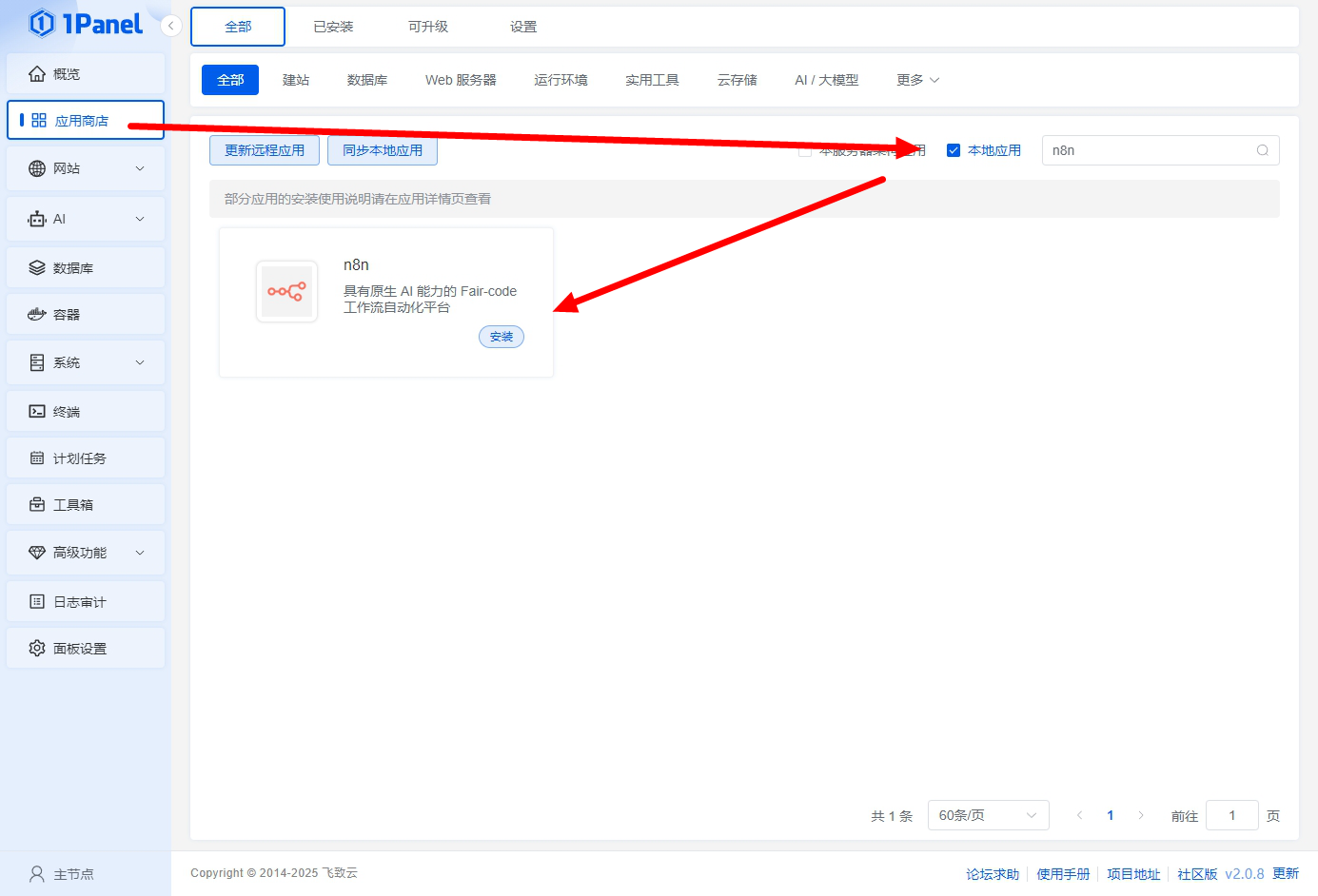
Task: Collapse the sidebar with the arrow button
Action: pos(171,26)
